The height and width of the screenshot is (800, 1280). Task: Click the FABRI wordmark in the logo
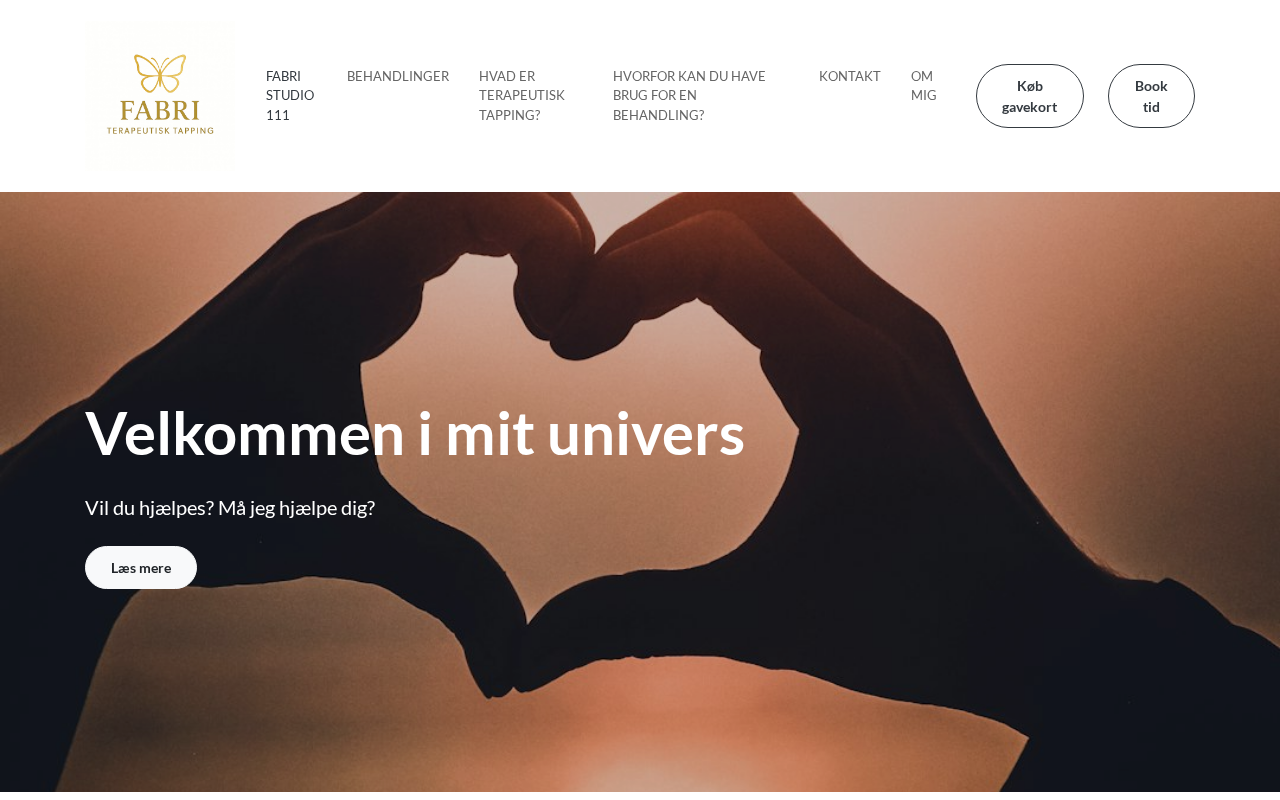point(160,110)
